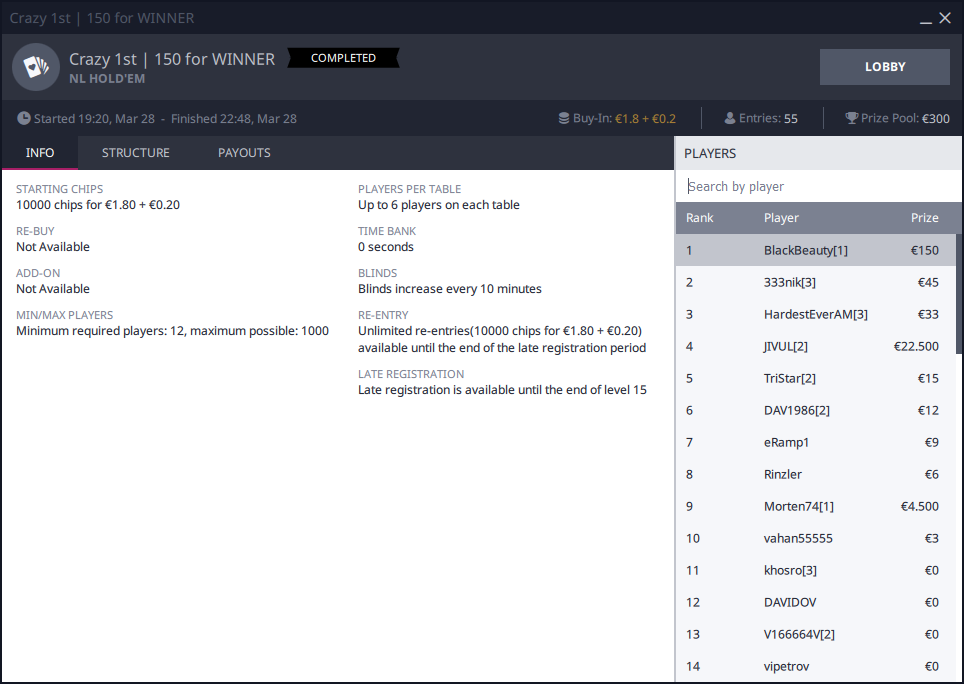Select player JIVUL[2]
Image resolution: width=964 pixels, height=684 pixels.
pos(816,346)
